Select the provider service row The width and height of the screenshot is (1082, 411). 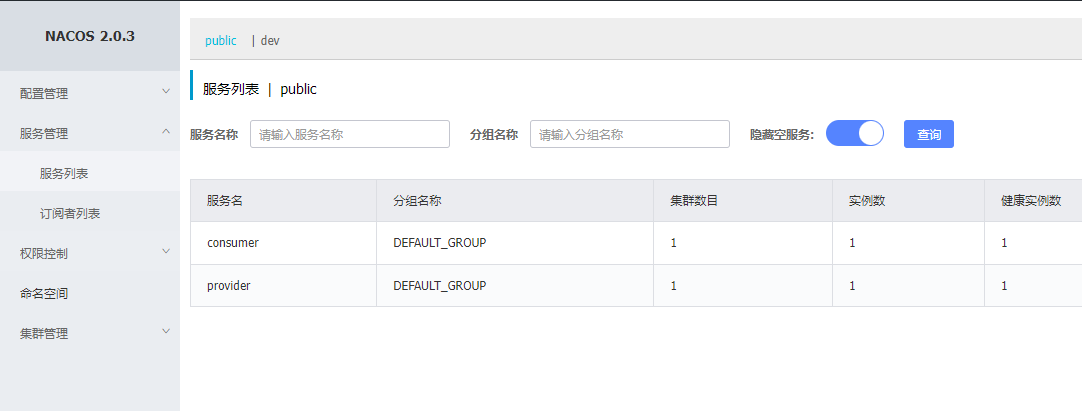[x=229, y=286]
